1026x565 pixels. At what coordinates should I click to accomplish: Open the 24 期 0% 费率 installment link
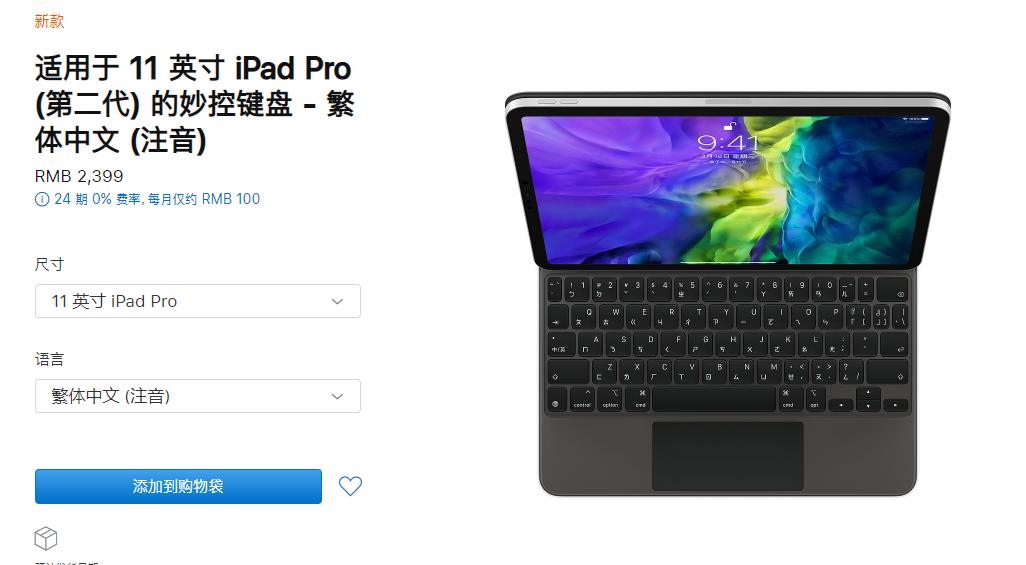157,199
